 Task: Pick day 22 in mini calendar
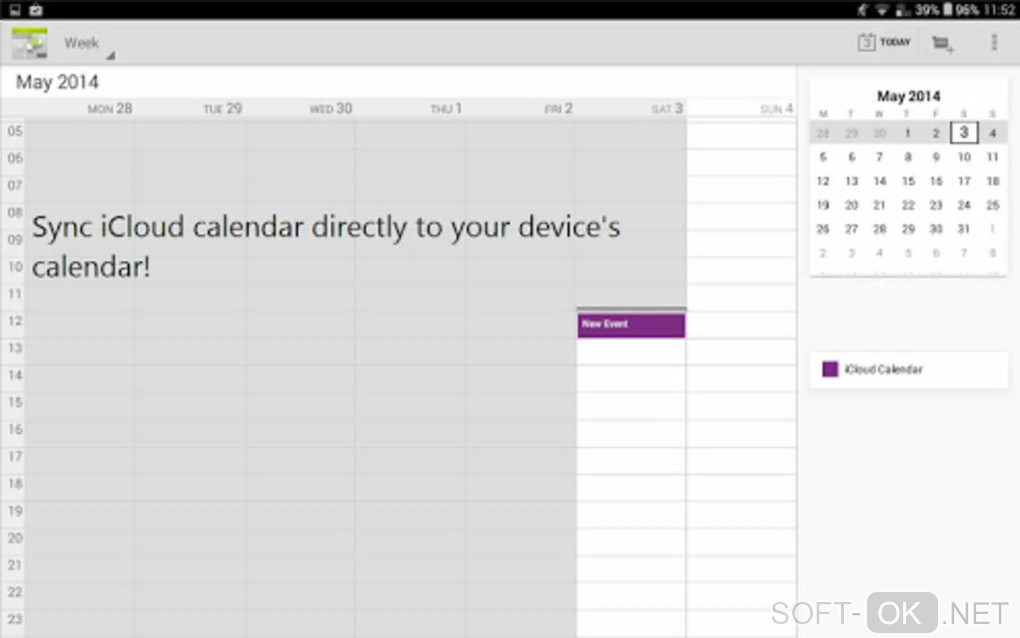(x=908, y=205)
